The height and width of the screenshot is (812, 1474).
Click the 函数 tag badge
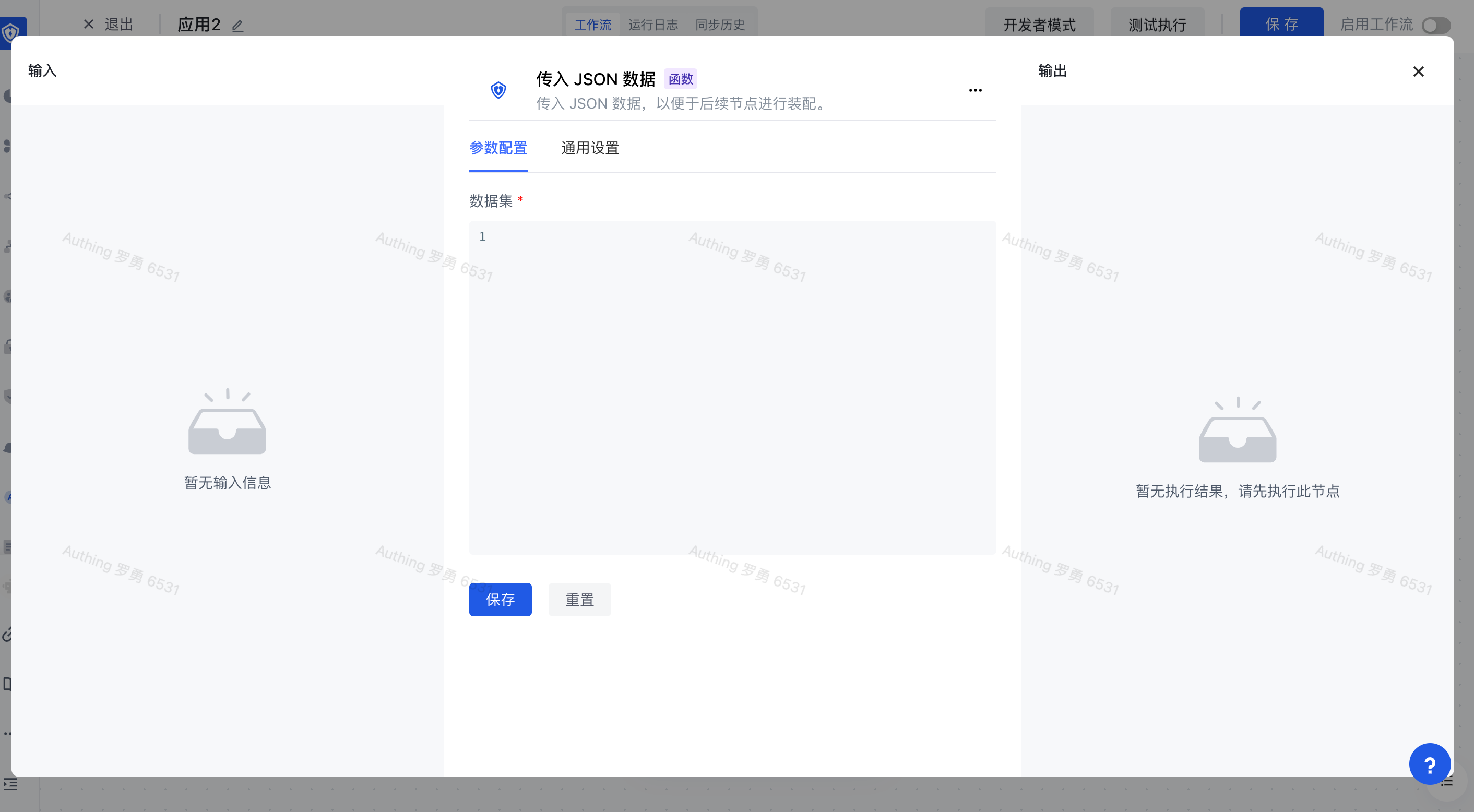[680, 79]
